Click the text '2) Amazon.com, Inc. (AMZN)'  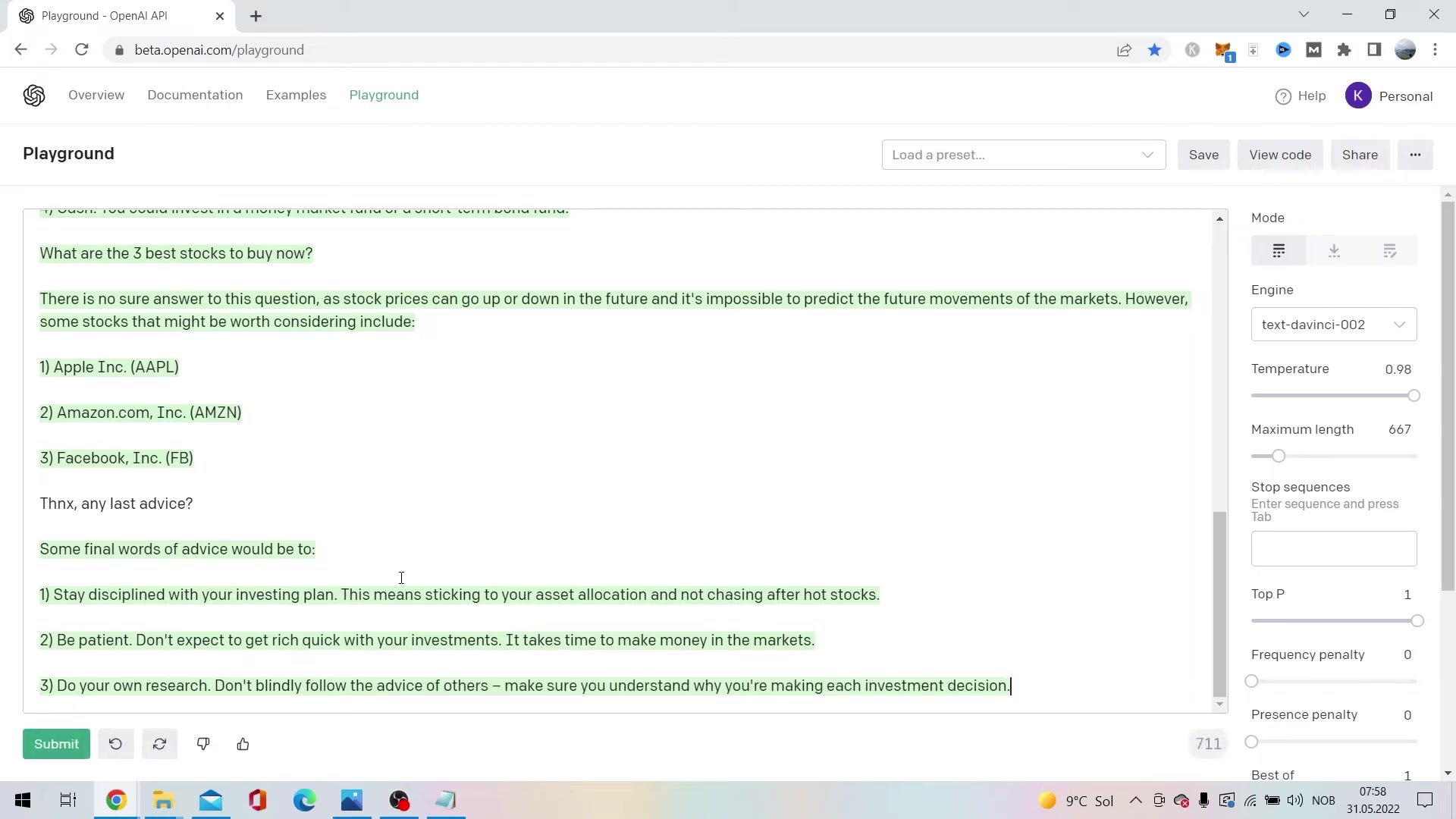point(140,413)
